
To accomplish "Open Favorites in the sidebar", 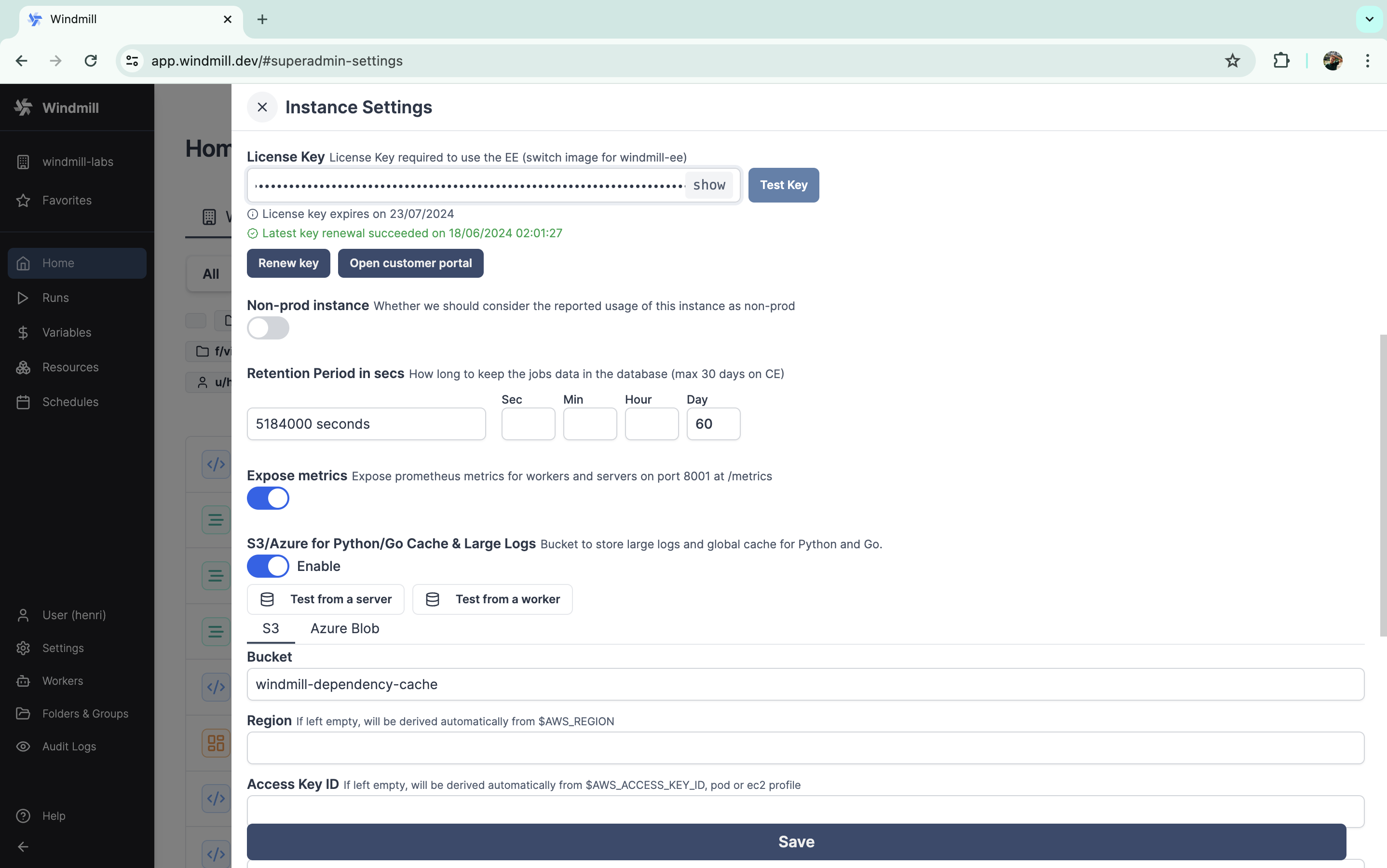I will pyautogui.click(x=67, y=200).
